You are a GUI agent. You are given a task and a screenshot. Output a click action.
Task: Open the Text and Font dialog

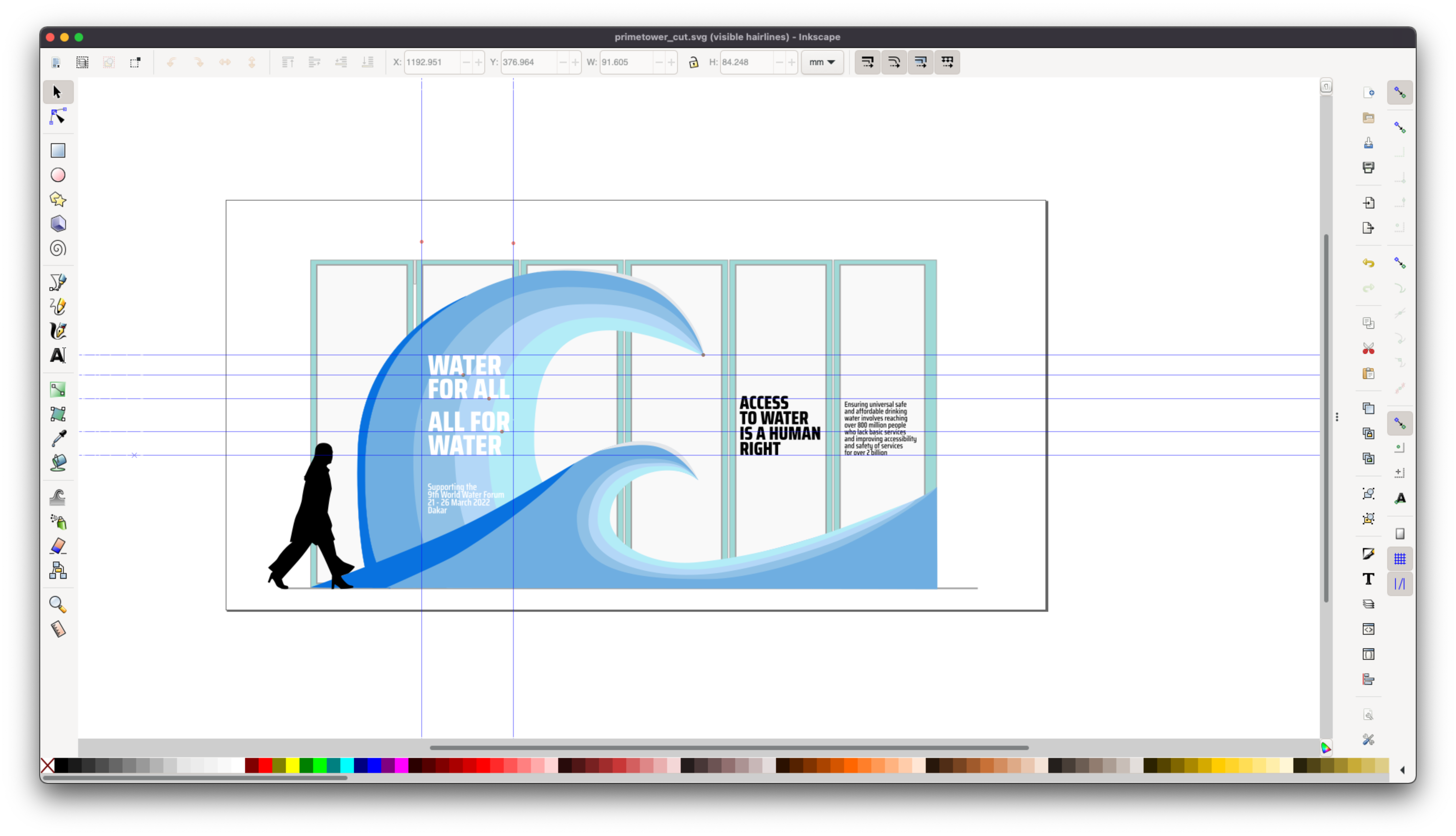pos(1368,579)
